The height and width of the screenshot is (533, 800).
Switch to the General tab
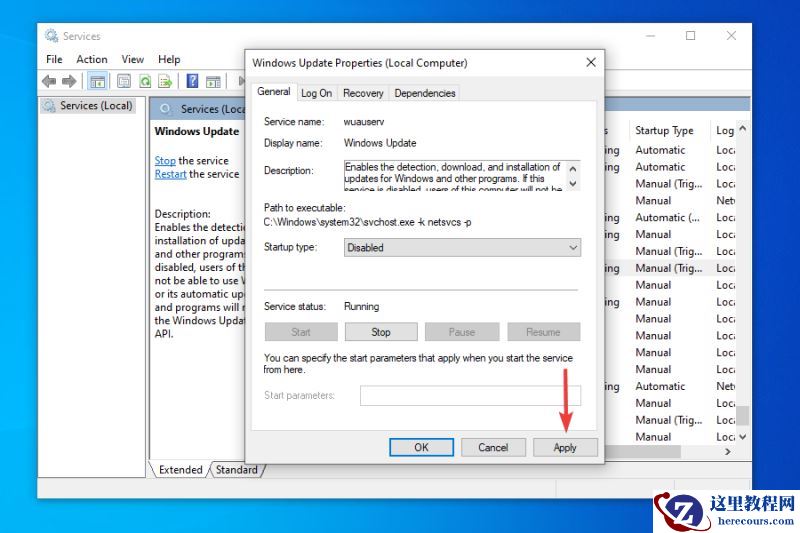tap(274, 91)
